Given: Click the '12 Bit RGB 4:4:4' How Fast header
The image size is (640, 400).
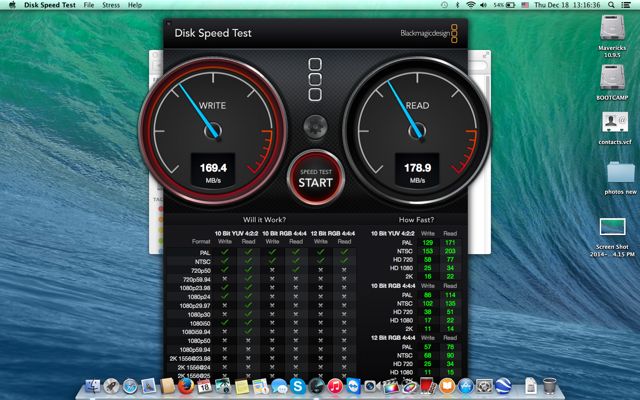Looking at the screenshot, I should click(x=393, y=338).
